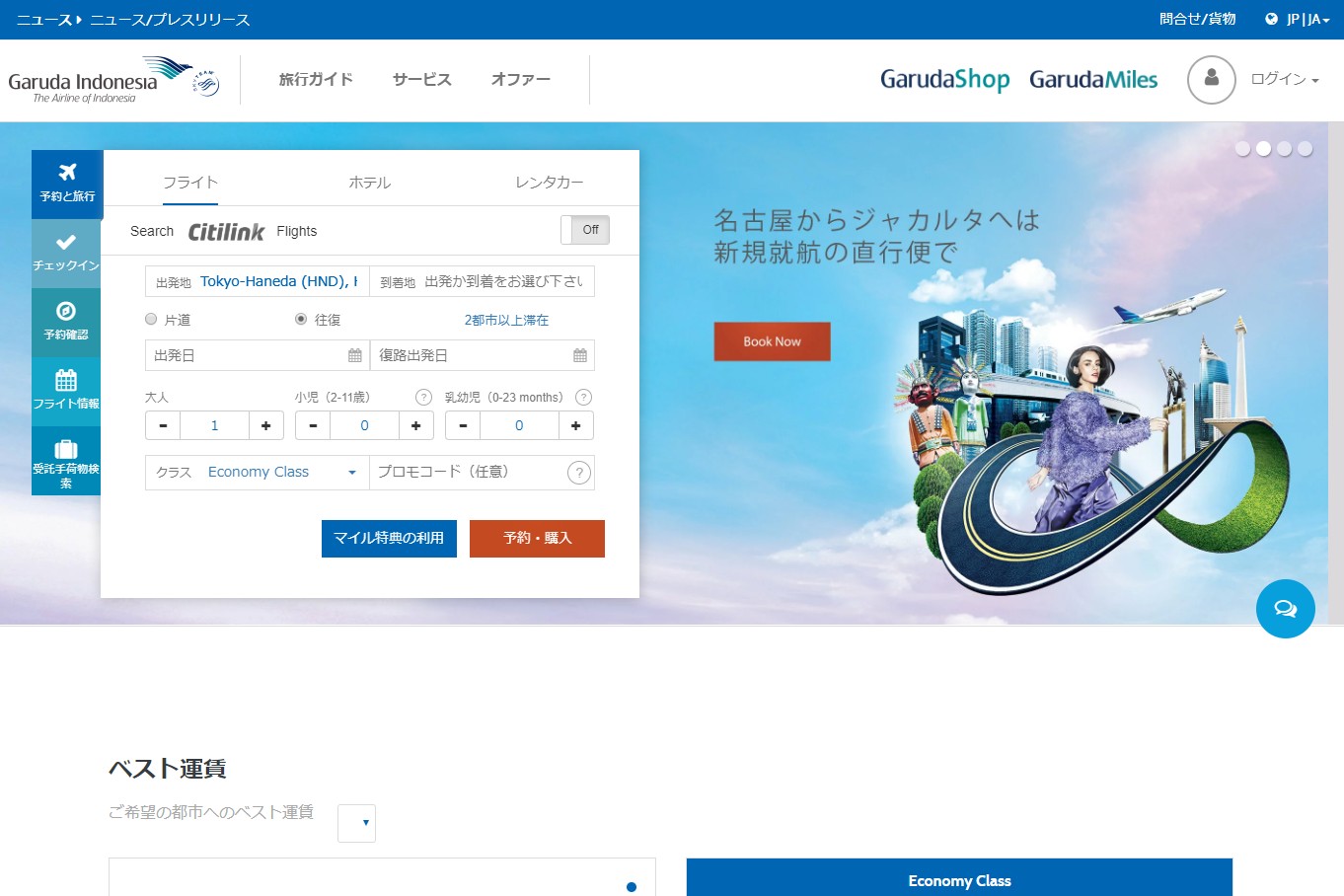The image size is (1344, 896).
Task: Click the 大人 count value field
Action: coord(214,425)
